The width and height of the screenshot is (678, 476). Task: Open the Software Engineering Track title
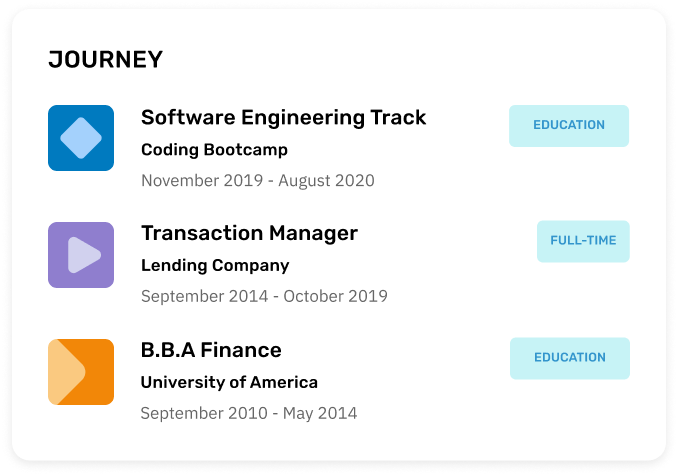pyautogui.click(x=284, y=118)
